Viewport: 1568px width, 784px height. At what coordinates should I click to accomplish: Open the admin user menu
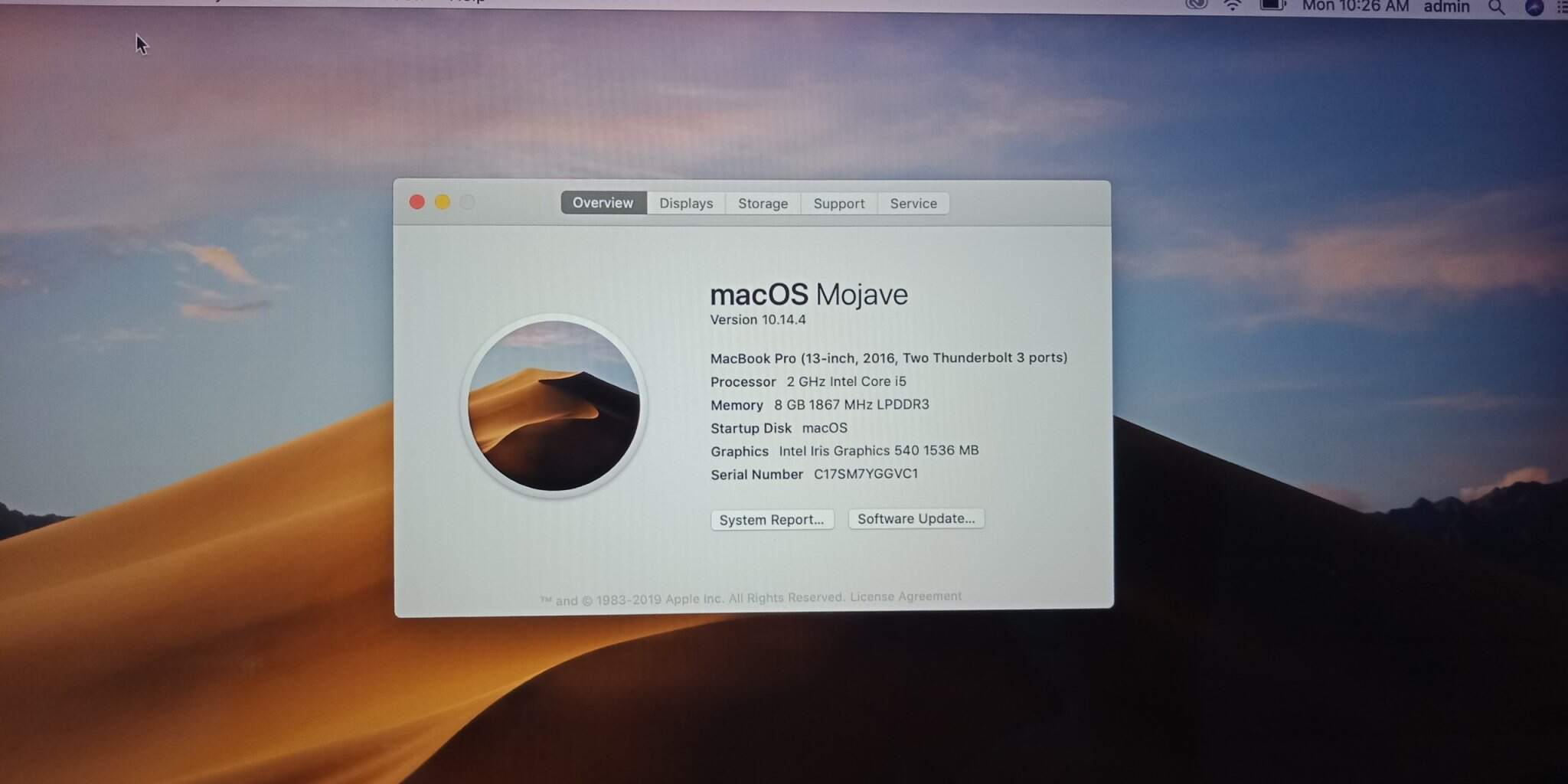1446,7
